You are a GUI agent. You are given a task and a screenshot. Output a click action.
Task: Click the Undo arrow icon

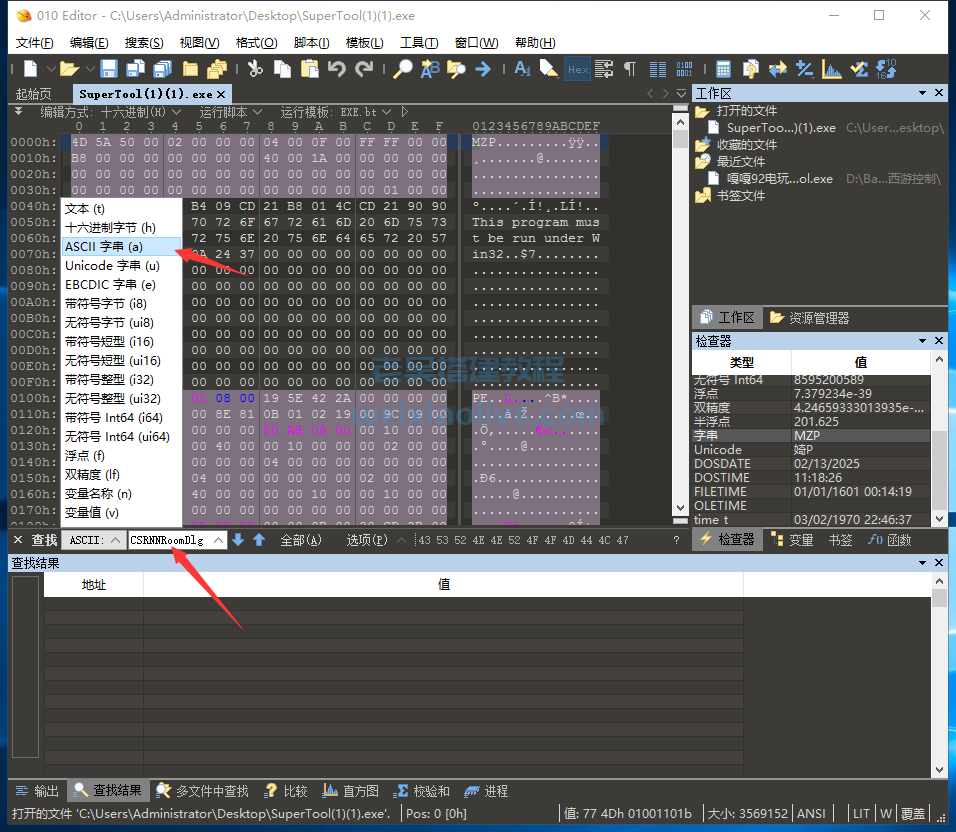click(x=337, y=69)
